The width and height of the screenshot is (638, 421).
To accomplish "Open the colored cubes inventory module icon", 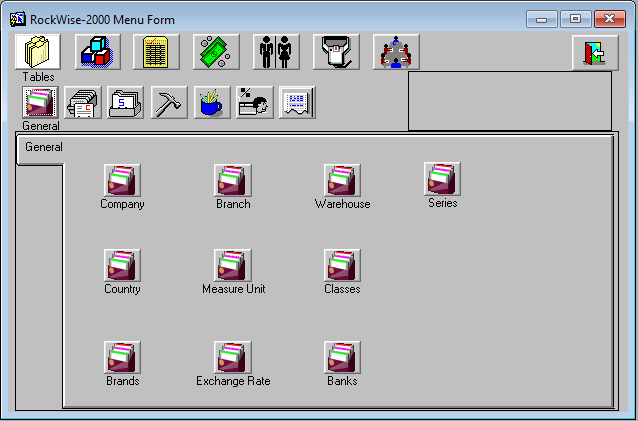I will (x=98, y=52).
